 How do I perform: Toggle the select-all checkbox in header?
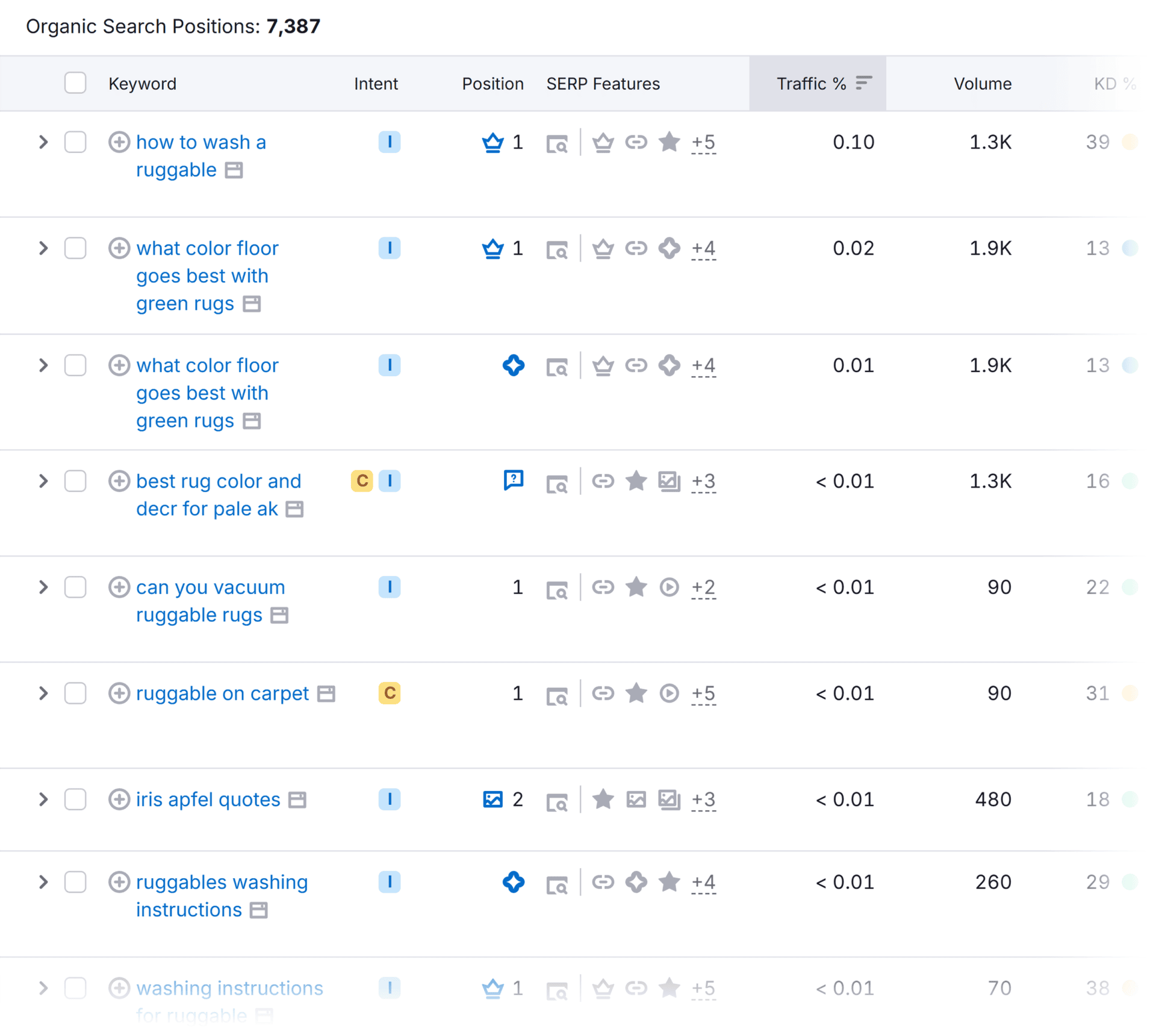75,83
